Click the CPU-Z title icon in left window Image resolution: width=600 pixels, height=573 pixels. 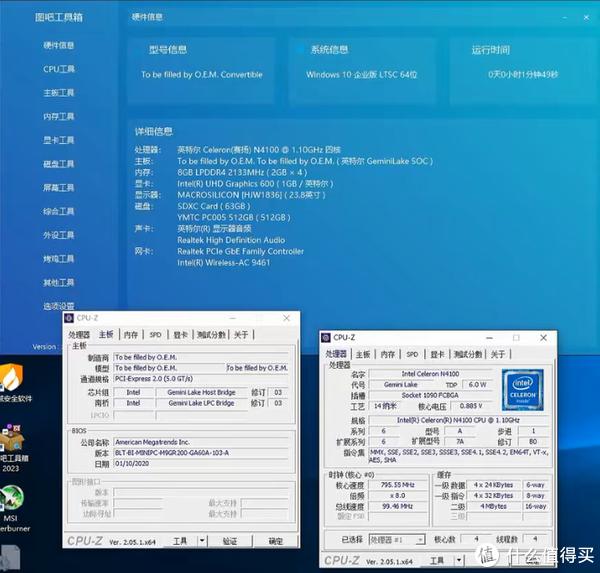click(69, 318)
